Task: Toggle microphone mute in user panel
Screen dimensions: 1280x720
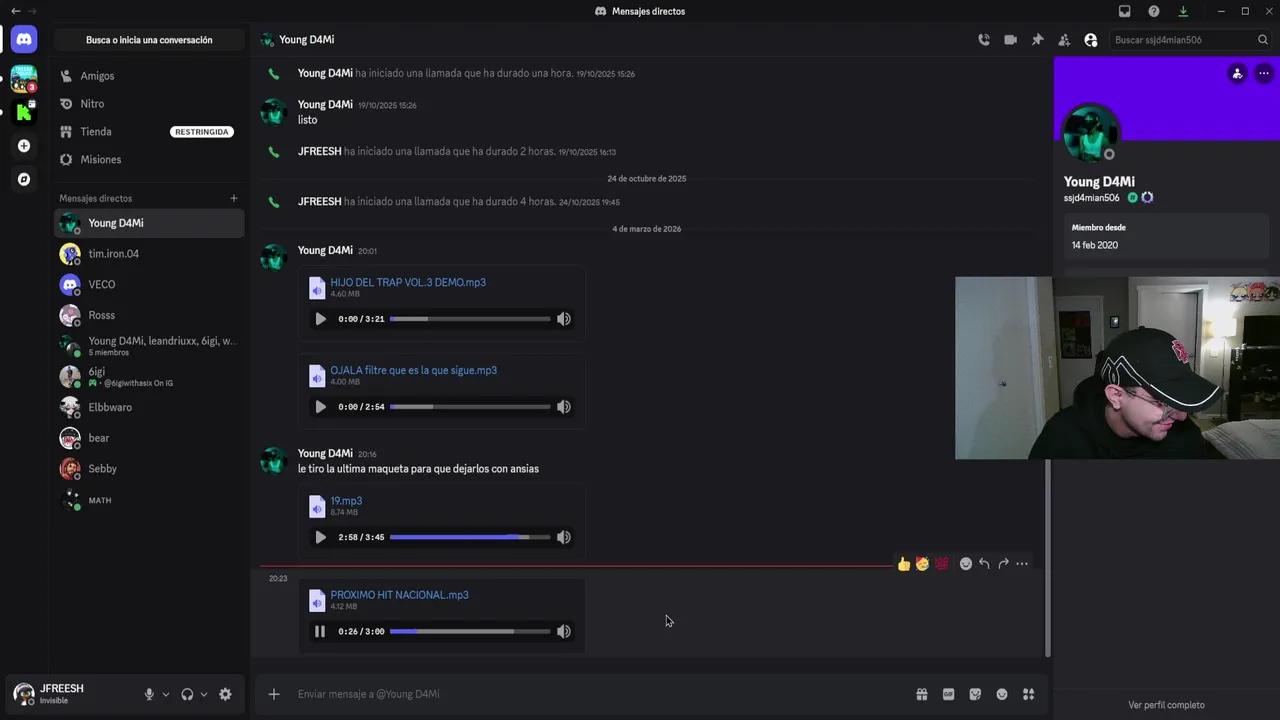Action: (149, 694)
